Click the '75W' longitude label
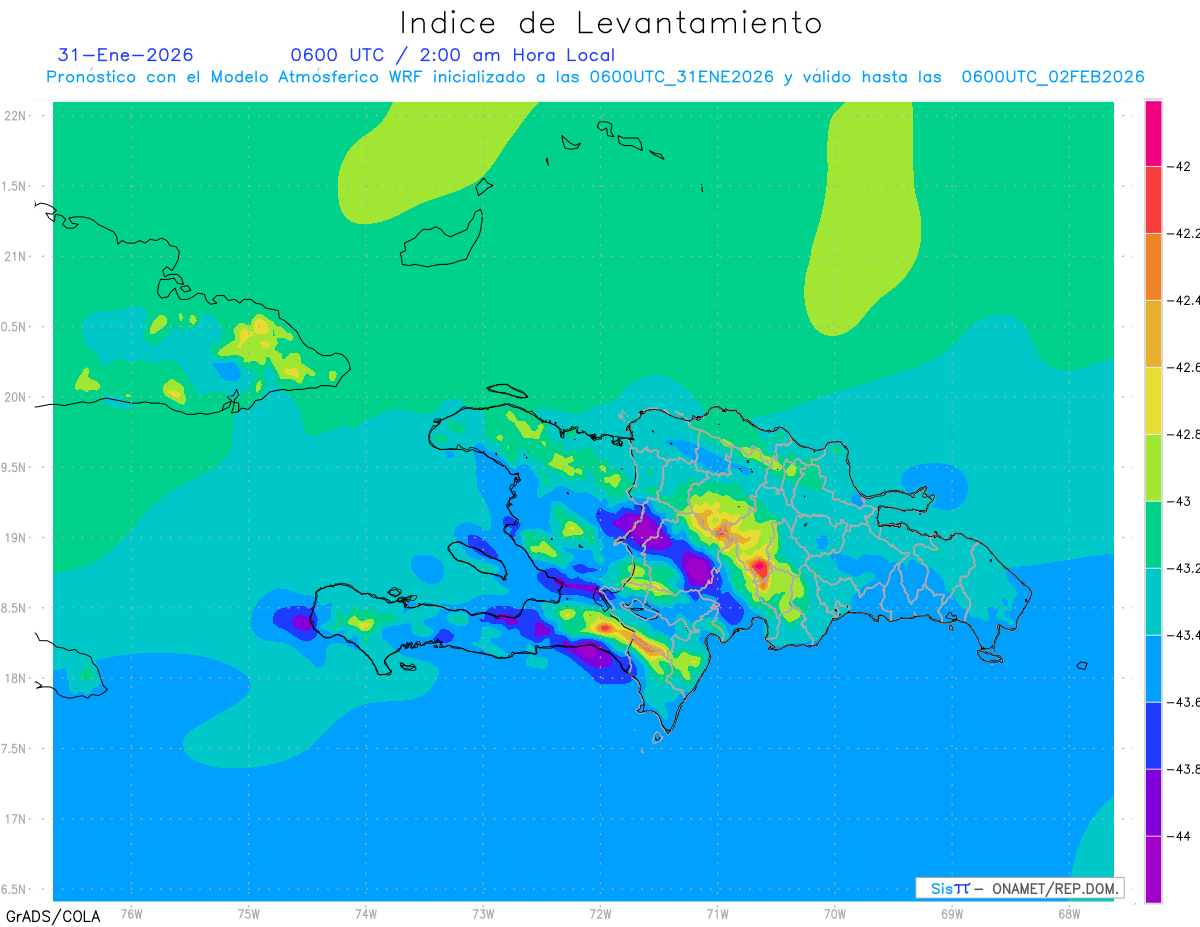1200x927 pixels. [249, 914]
